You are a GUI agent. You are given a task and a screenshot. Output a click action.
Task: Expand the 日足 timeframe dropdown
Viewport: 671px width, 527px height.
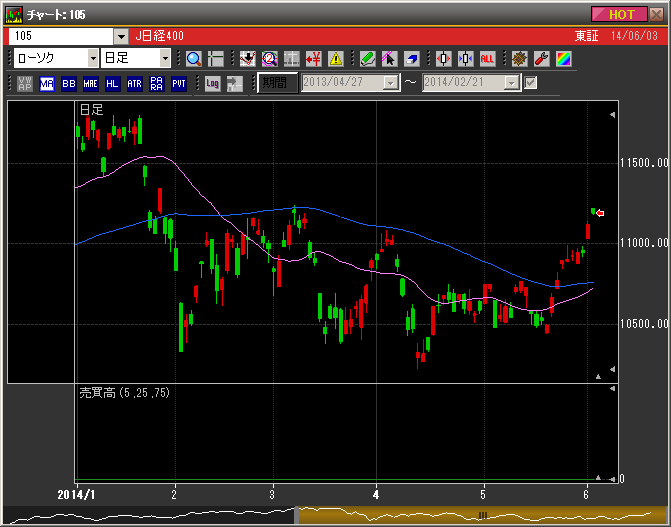(x=165, y=59)
